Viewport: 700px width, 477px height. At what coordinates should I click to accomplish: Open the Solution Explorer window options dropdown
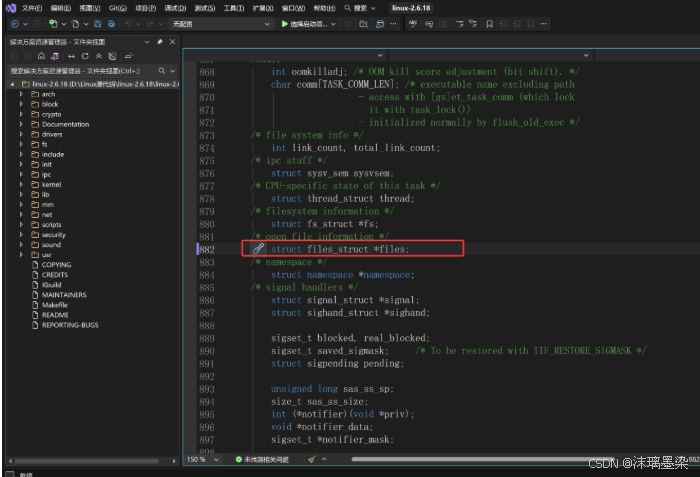pos(146,42)
